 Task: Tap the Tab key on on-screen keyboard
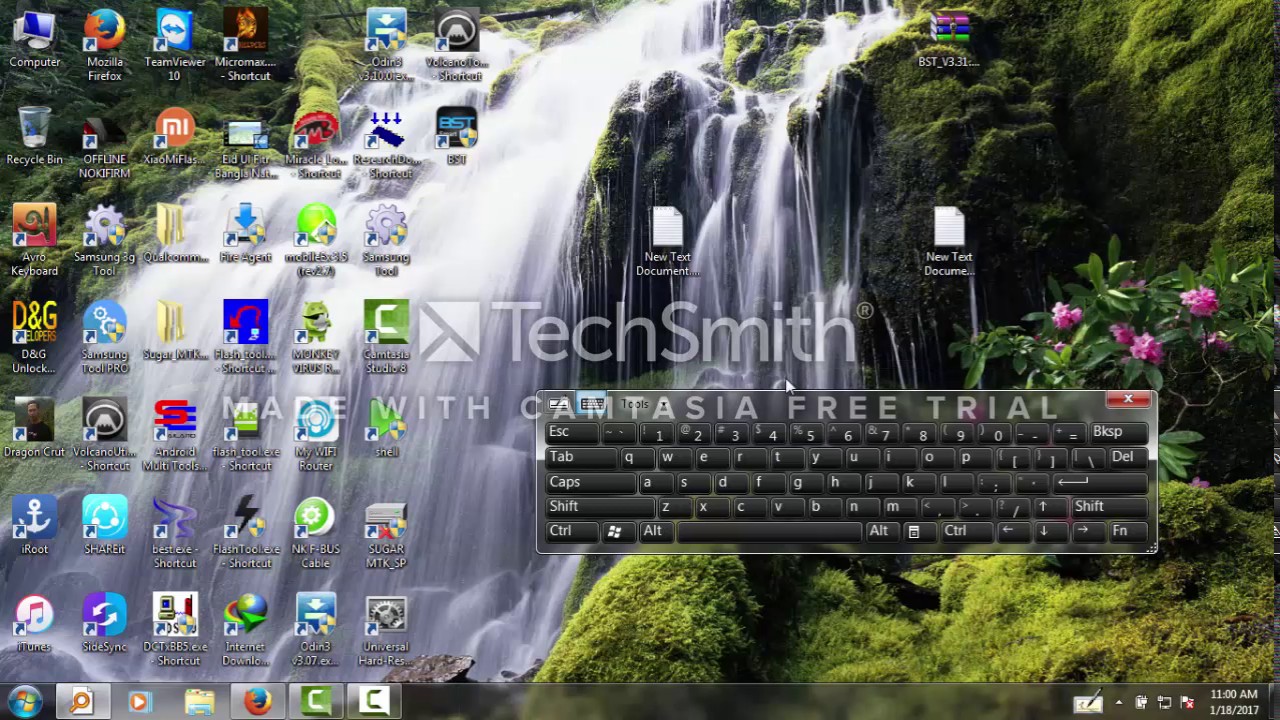[579, 457]
